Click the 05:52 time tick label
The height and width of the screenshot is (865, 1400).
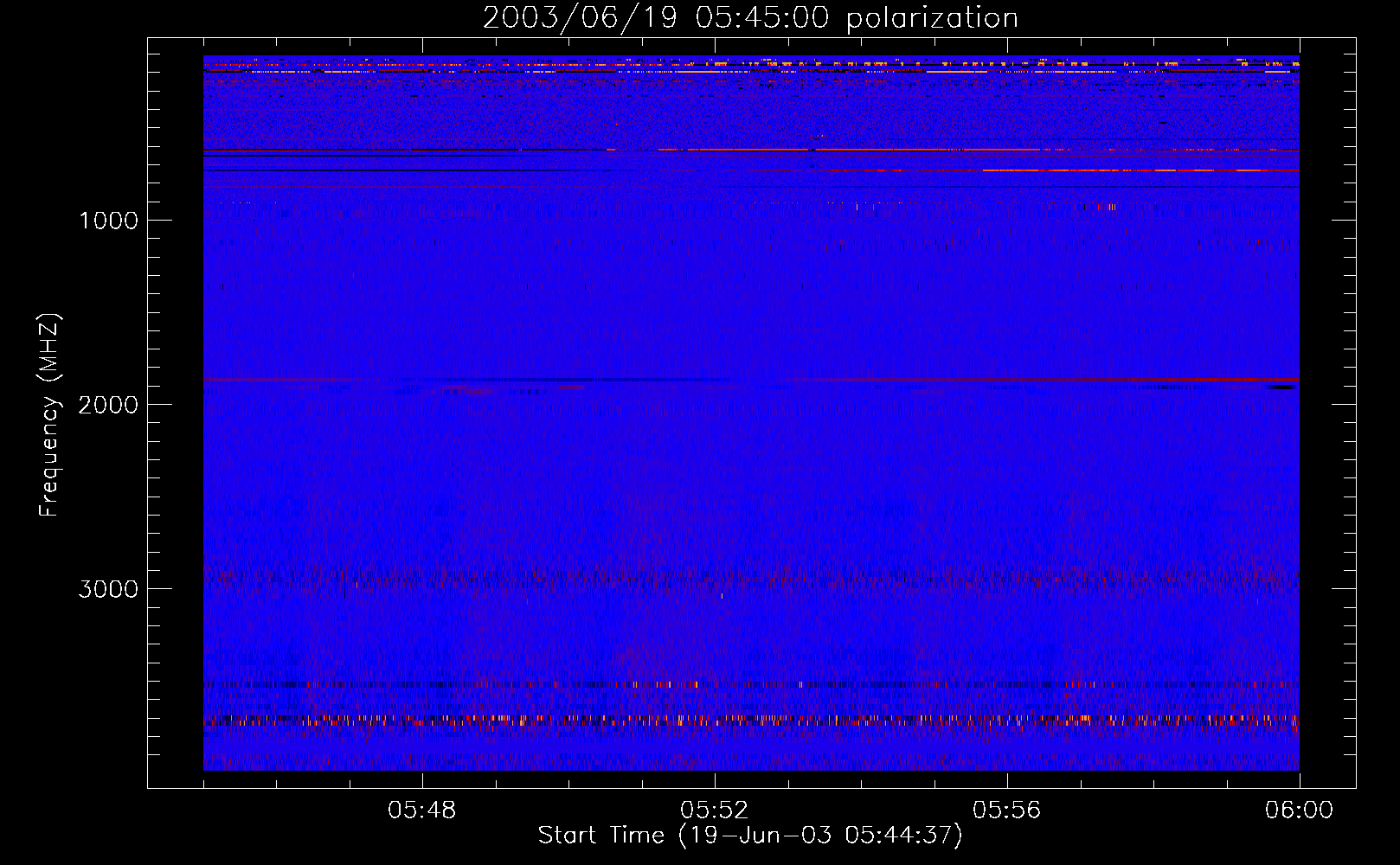(x=714, y=811)
